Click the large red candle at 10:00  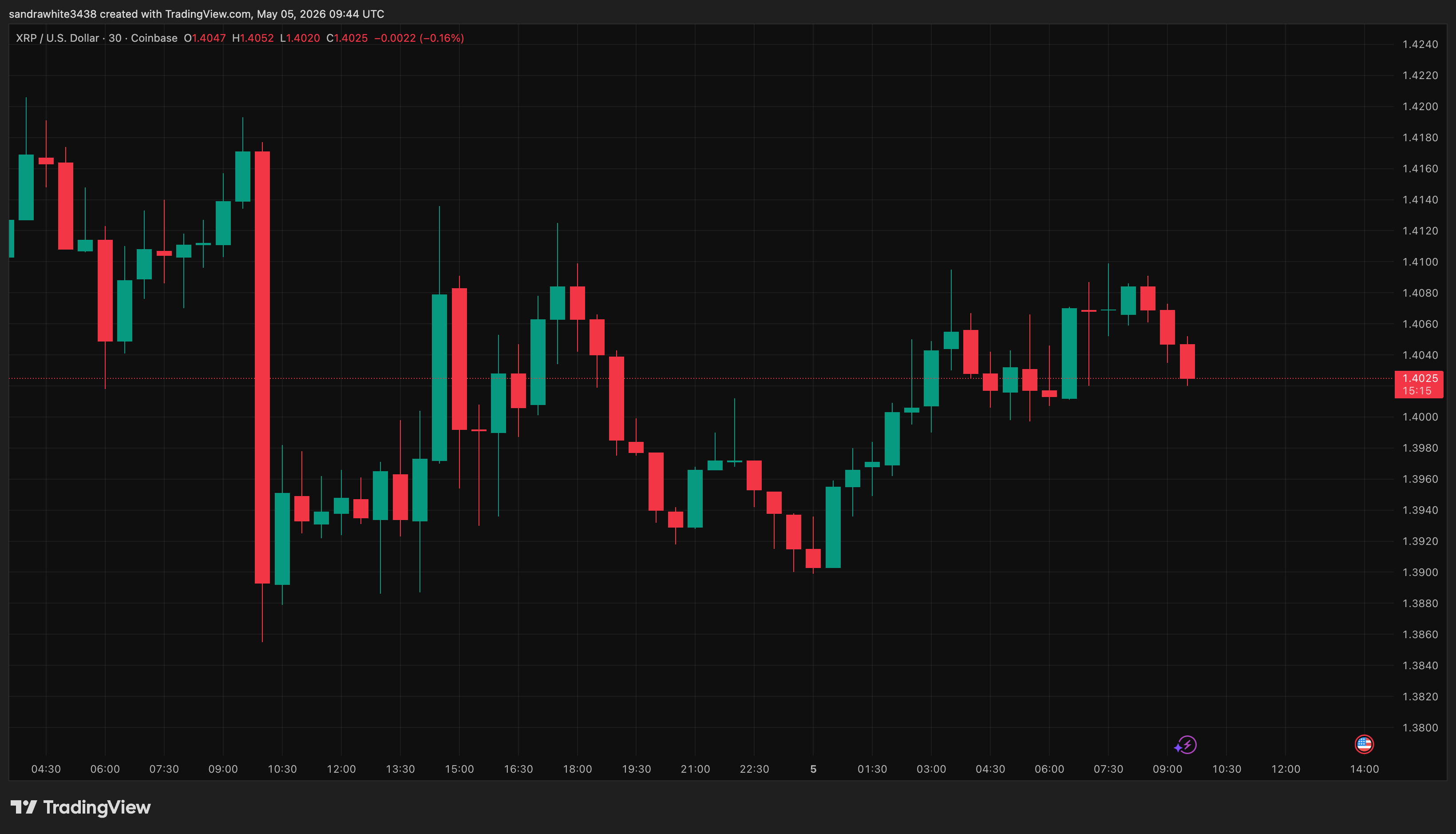262,367
